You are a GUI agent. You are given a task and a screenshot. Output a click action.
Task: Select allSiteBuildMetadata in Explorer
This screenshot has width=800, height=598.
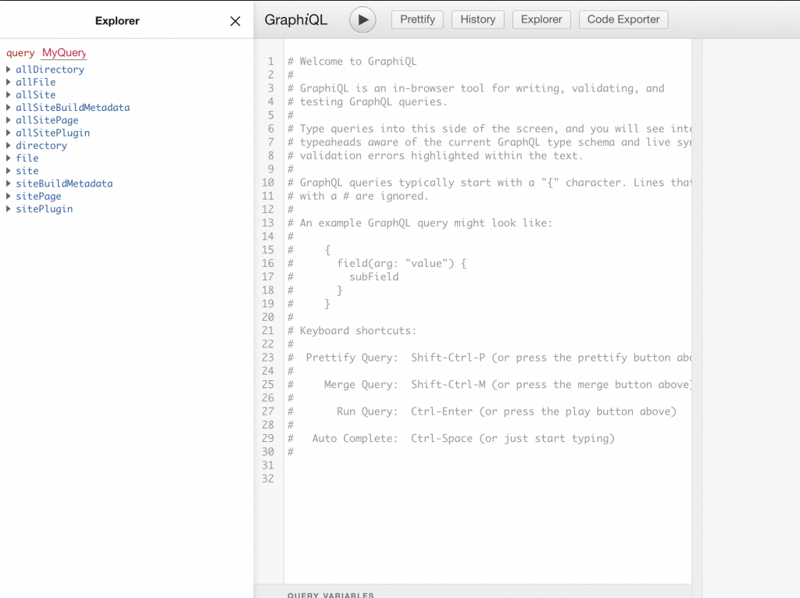72,108
